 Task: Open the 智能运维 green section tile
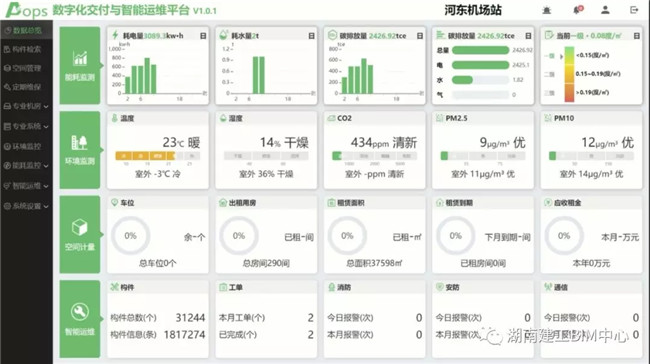point(80,319)
